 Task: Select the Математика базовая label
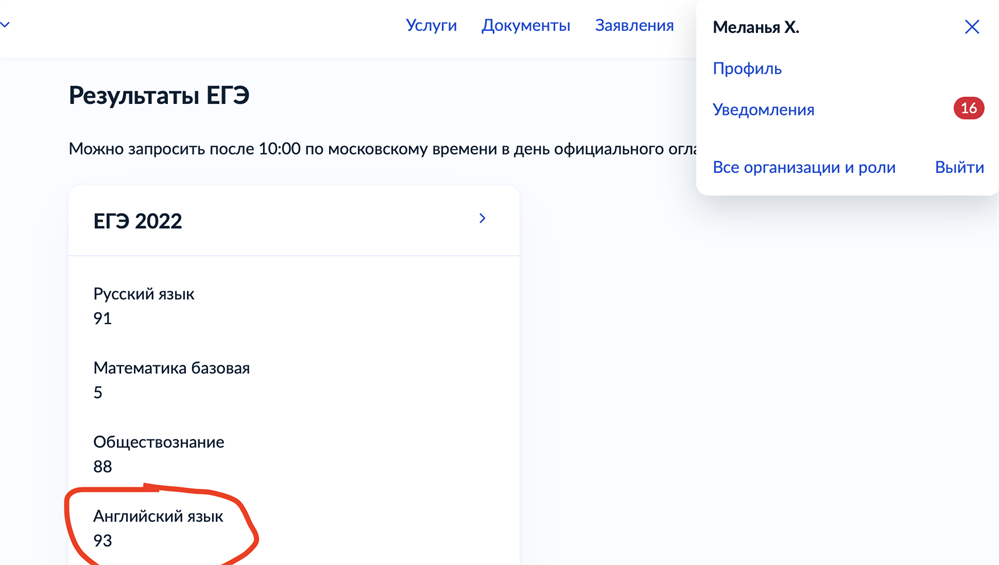(171, 368)
